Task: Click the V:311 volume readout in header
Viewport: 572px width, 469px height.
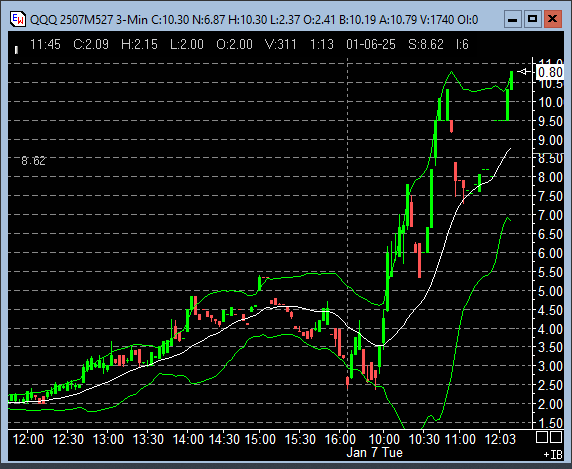Action: click(281, 44)
